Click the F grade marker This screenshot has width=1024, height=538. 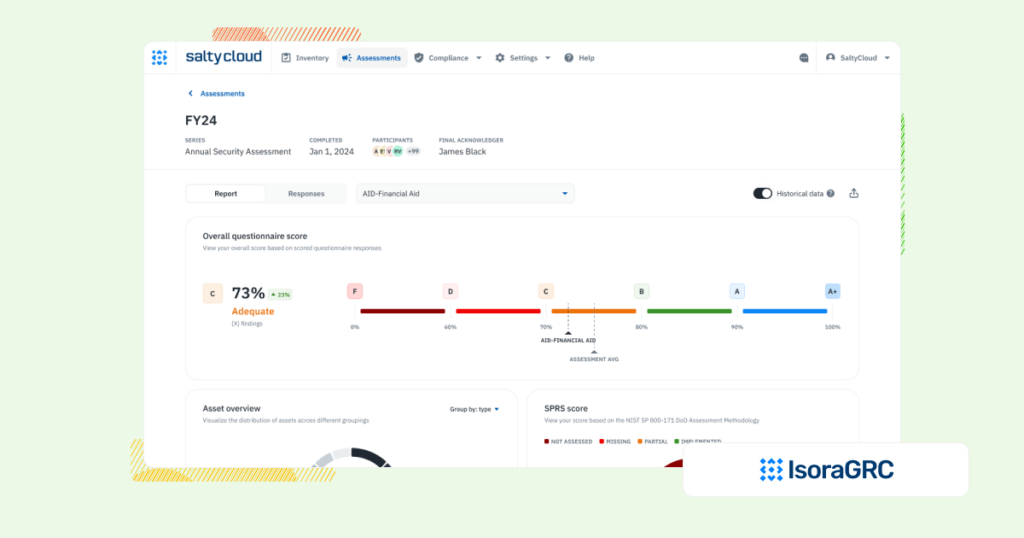coord(355,291)
